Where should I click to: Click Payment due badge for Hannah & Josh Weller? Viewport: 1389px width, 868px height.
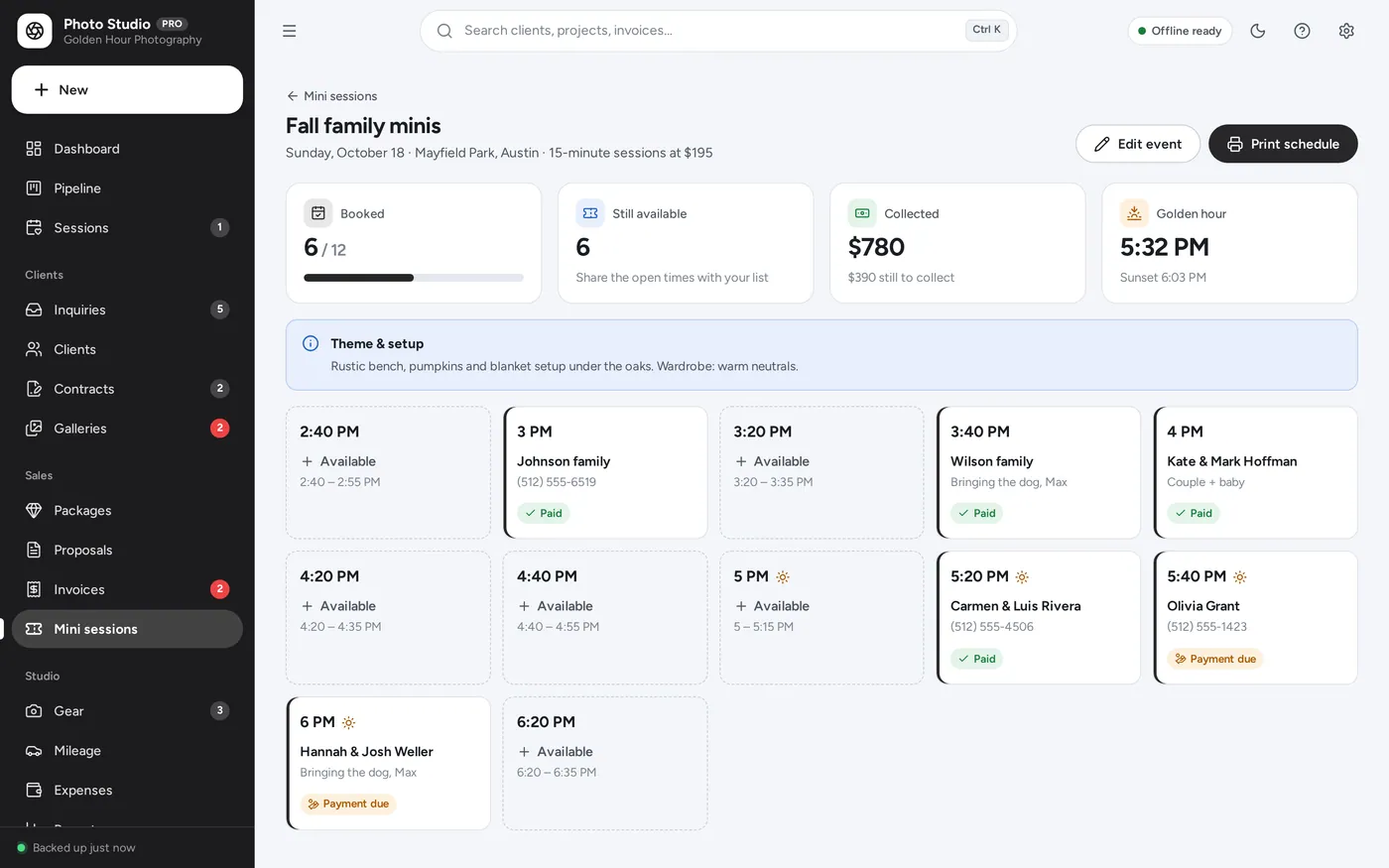(x=348, y=805)
